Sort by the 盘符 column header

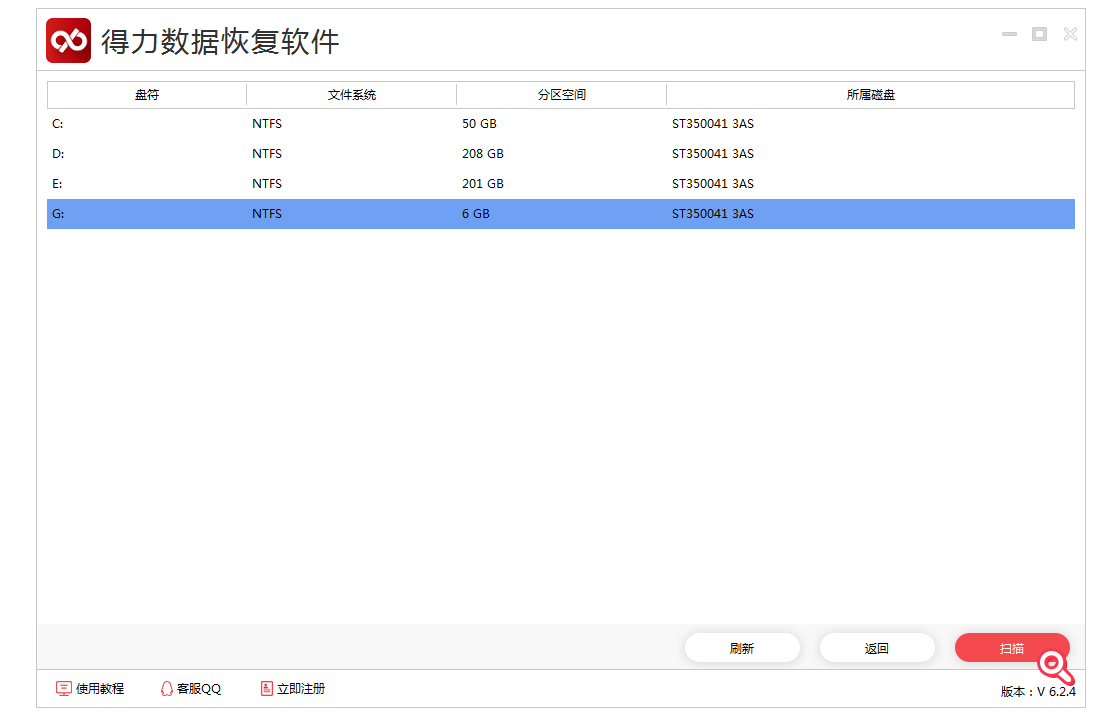pyautogui.click(x=147, y=95)
